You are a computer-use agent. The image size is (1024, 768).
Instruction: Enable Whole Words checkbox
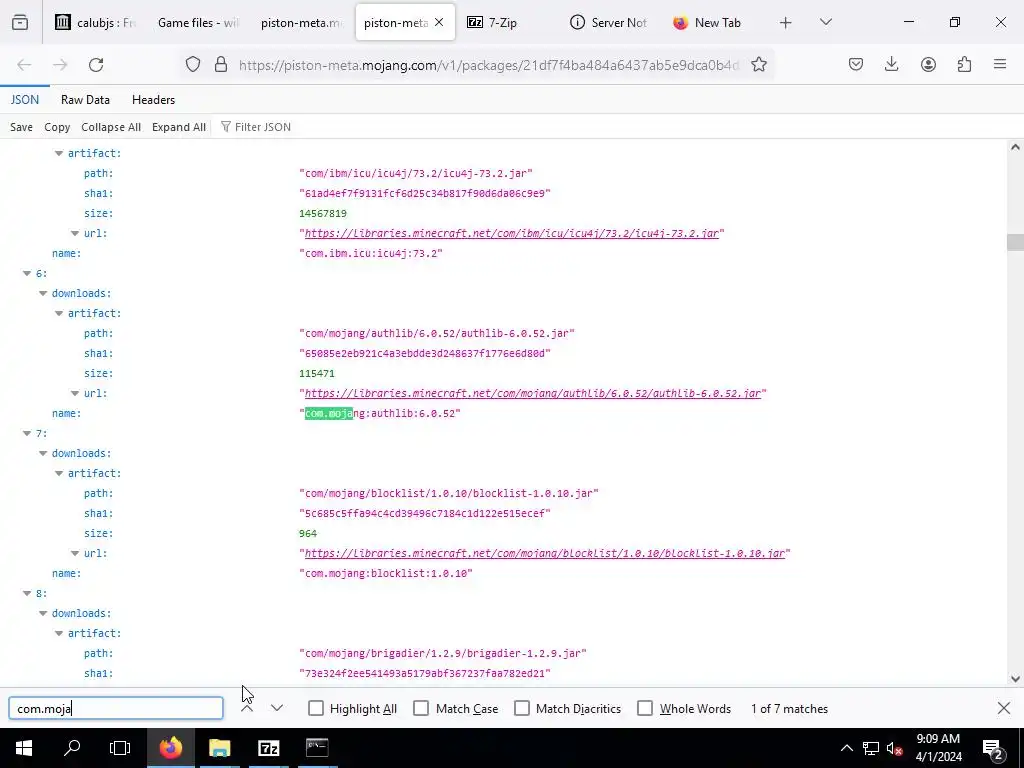[x=645, y=709]
